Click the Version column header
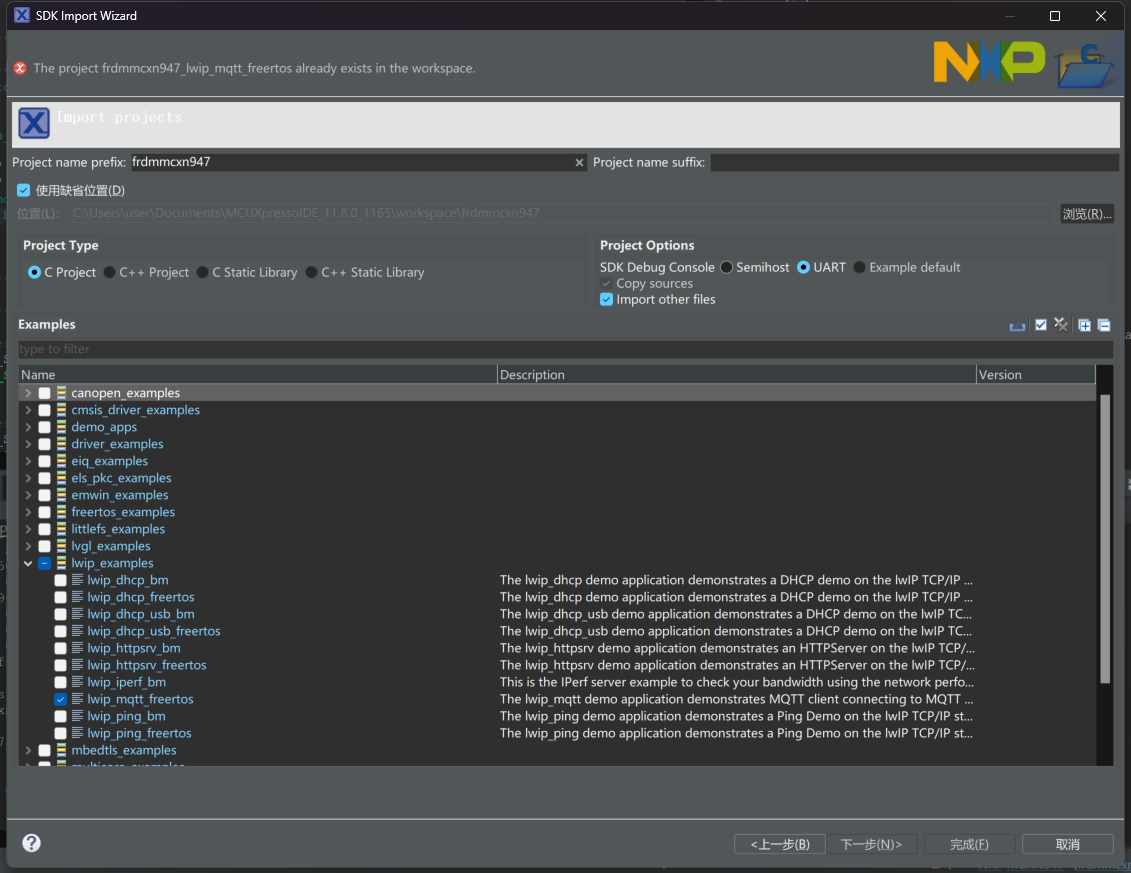This screenshot has height=873, width=1131. 1036,374
